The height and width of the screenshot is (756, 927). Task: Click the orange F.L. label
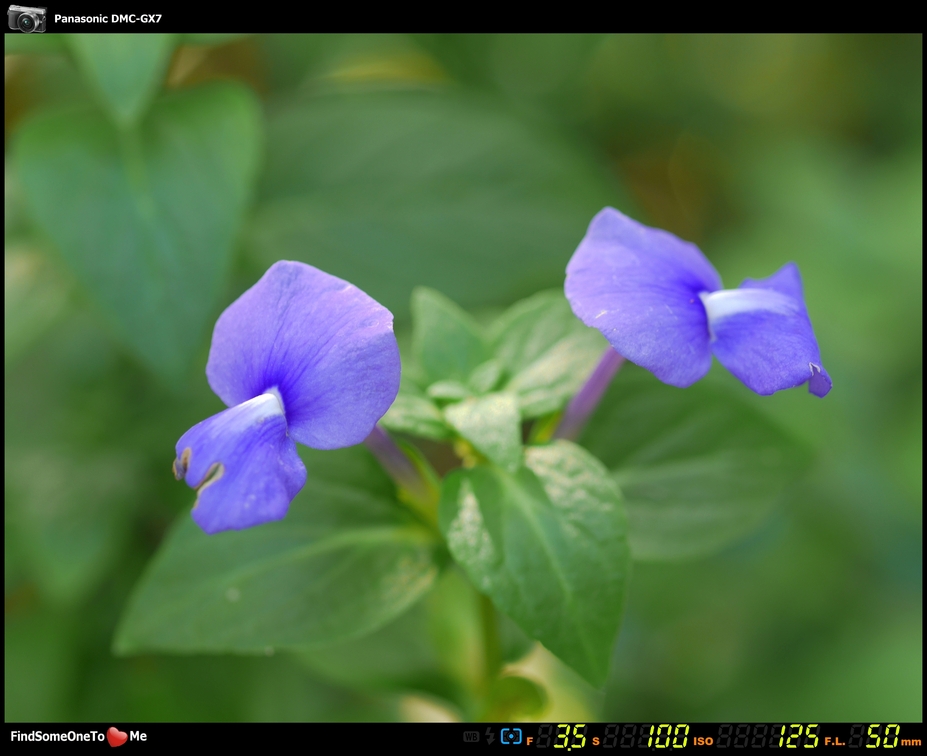pyautogui.click(x=835, y=741)
